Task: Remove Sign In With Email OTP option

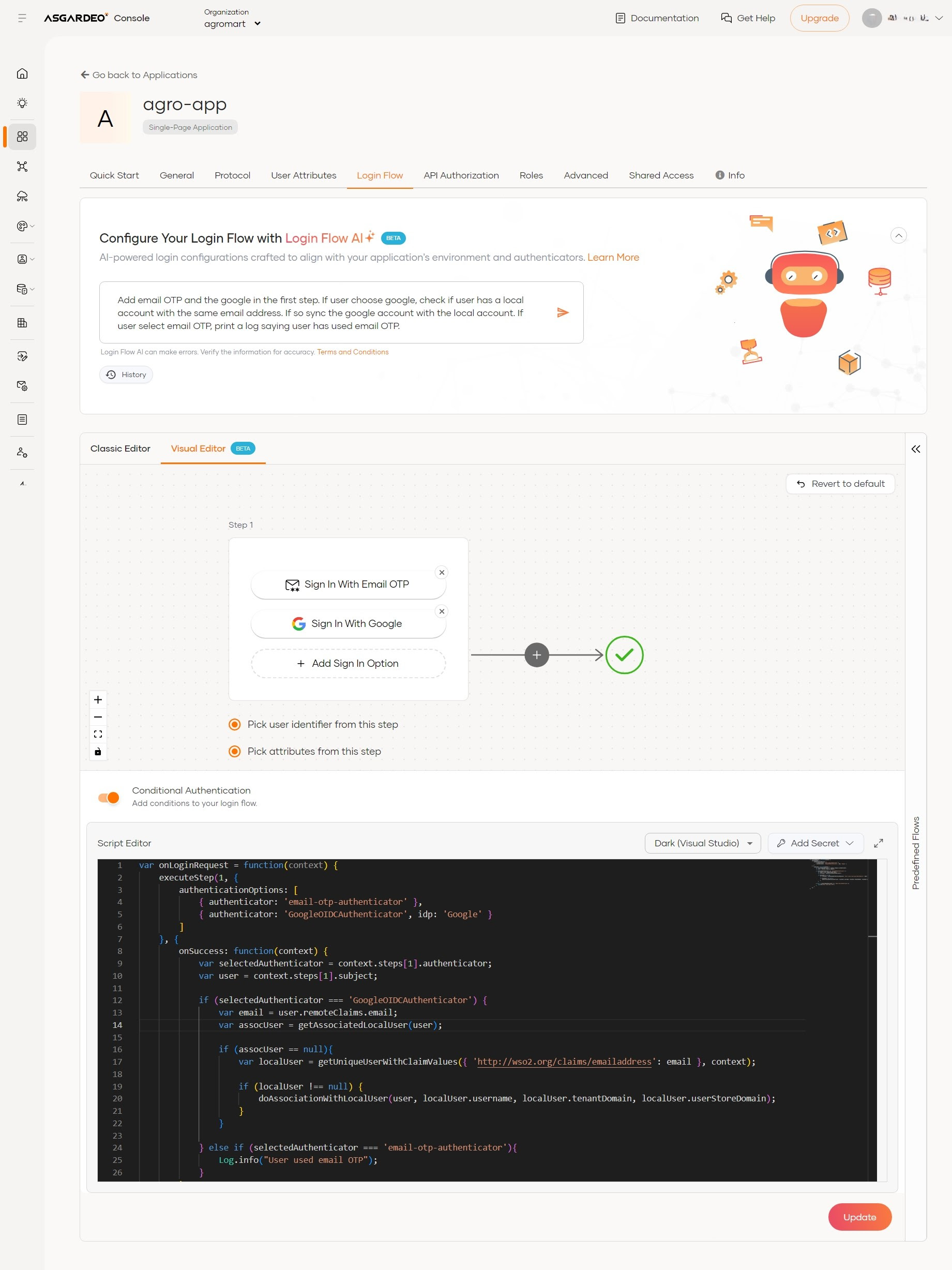Action: tap(441, 573)
